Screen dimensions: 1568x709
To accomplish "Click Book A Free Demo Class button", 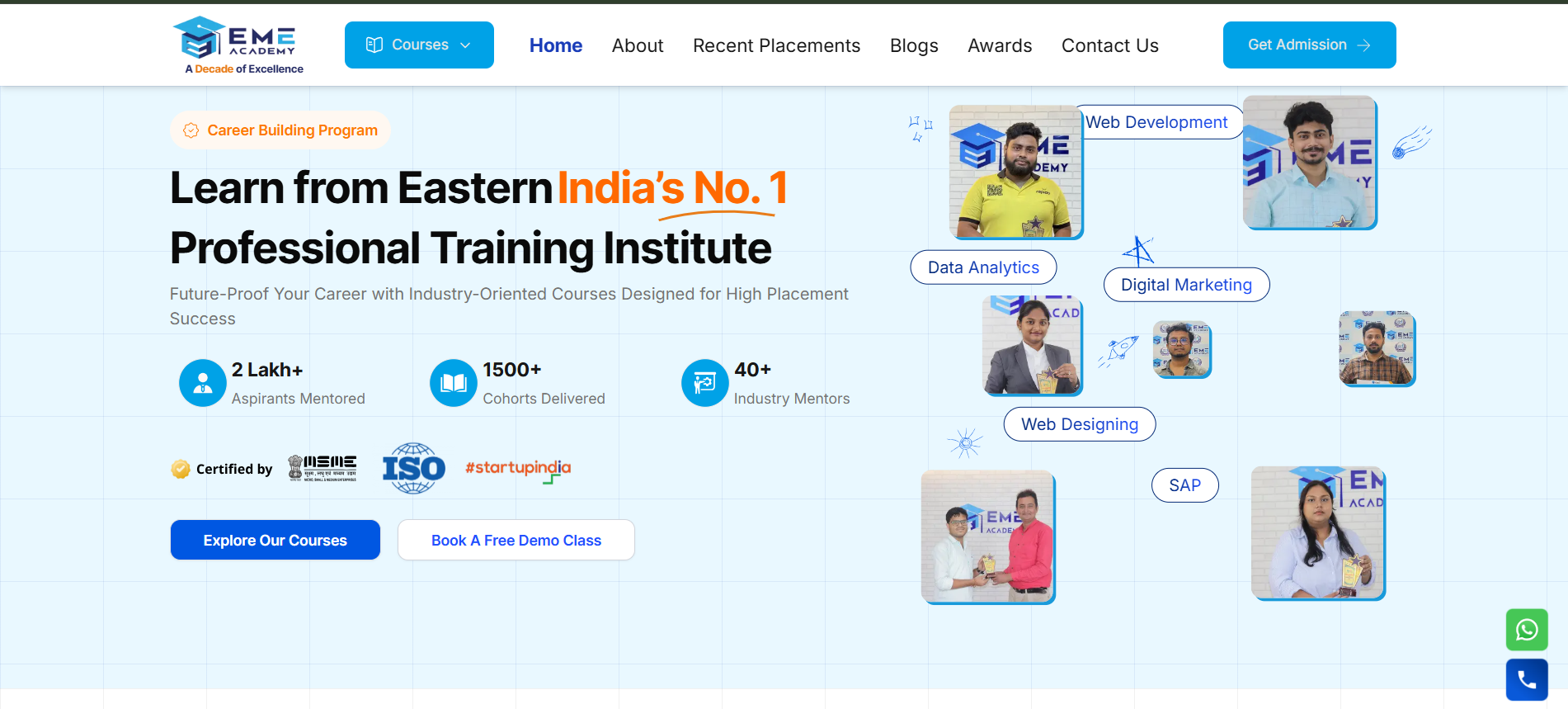I will pos(516,540).
